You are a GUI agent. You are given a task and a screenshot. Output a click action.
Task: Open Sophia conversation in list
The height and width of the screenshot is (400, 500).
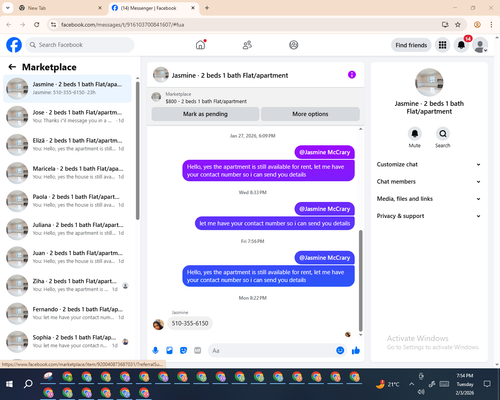tap(68, 342)
